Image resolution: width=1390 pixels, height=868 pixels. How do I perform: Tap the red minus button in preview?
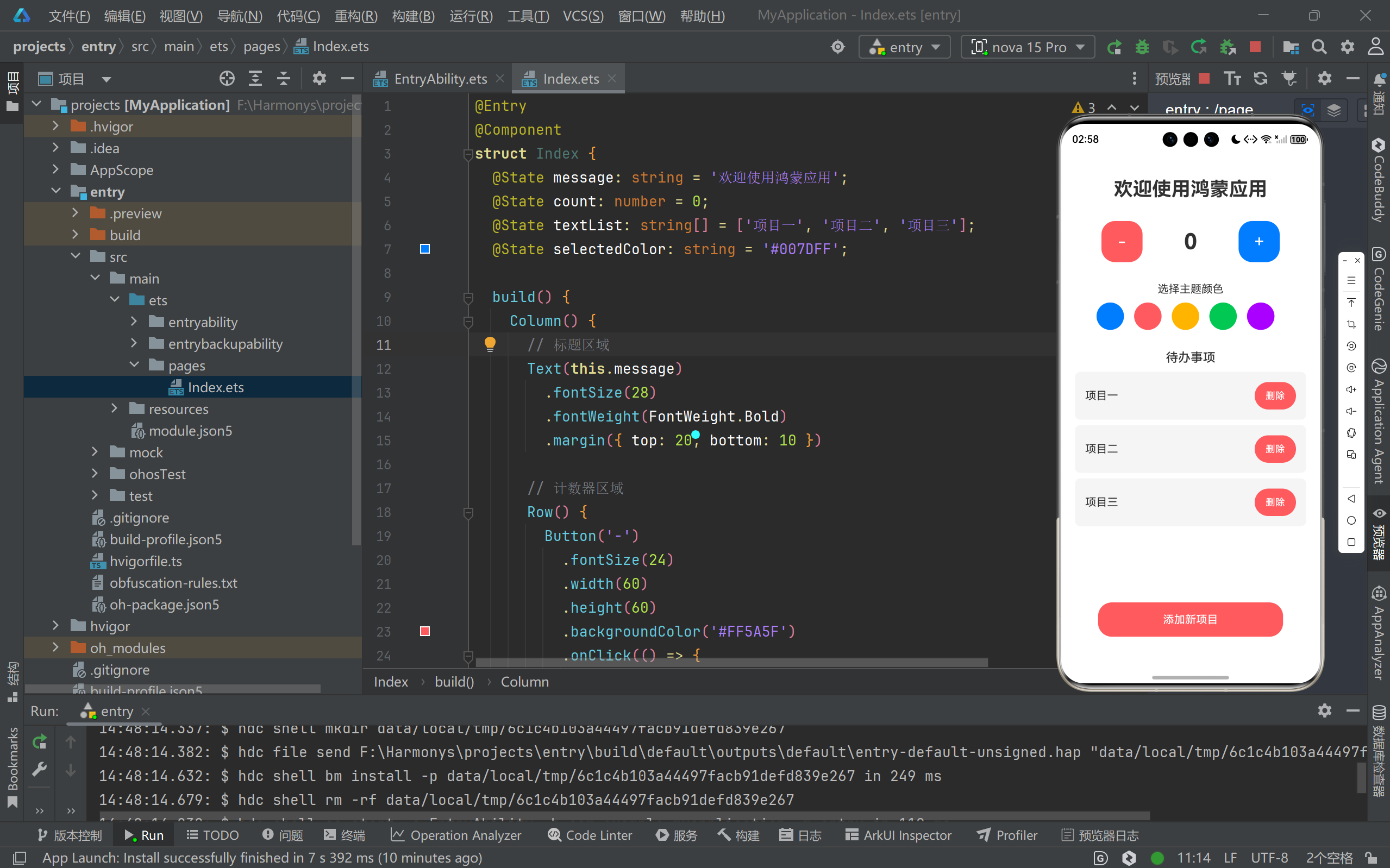[1122, 242]
